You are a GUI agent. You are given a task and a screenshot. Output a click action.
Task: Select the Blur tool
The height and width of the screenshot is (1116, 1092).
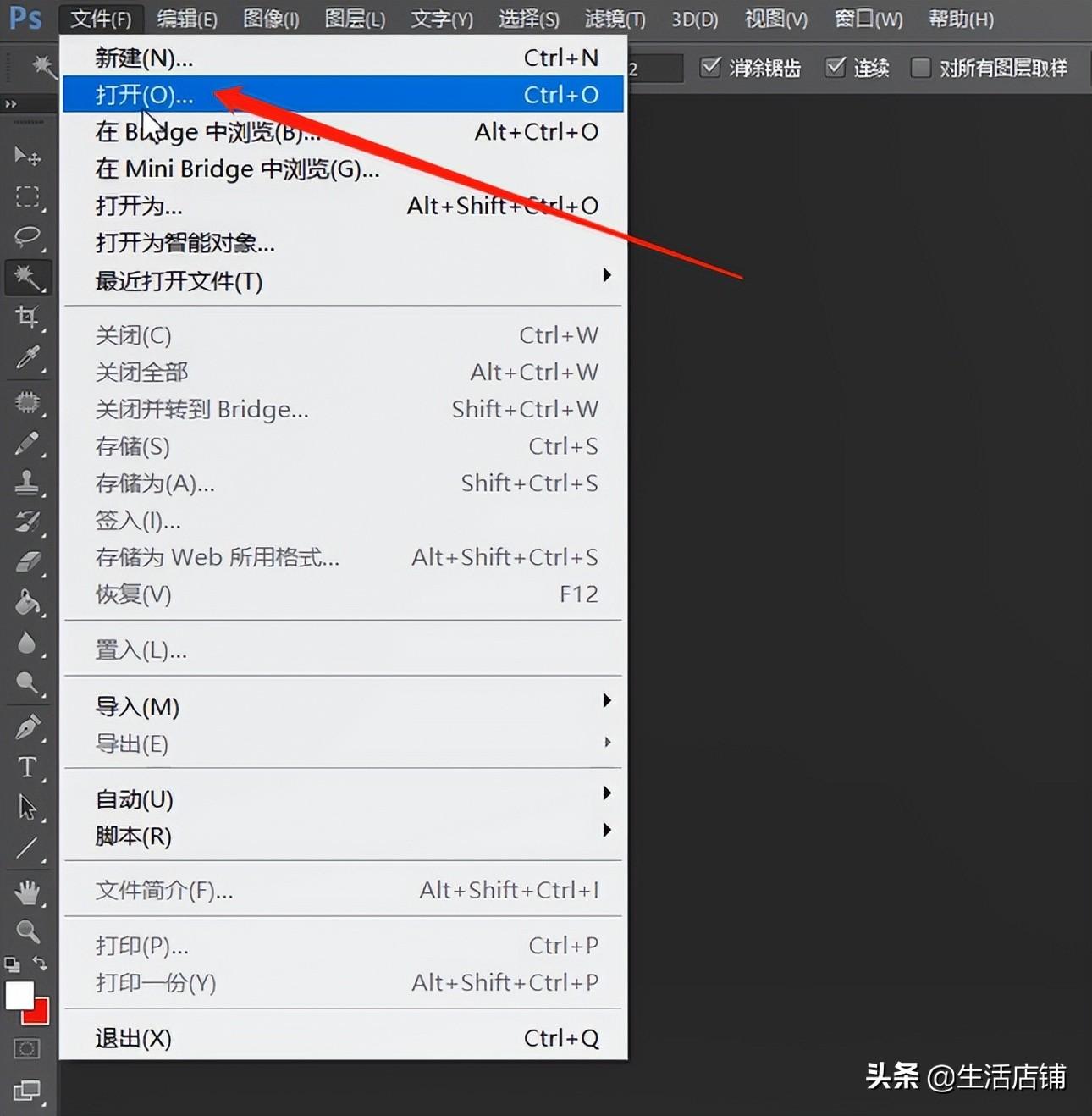click(27, 643)
